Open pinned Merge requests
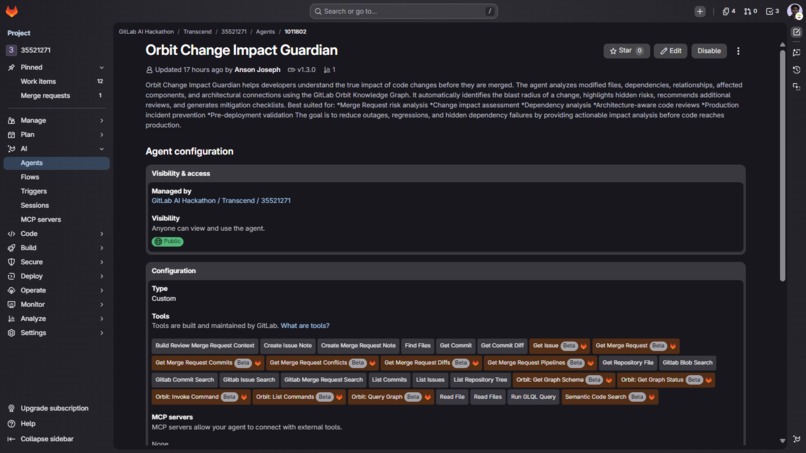Image resolution: width=806 pixels, height=453 pixels. click(x=57, y=96)
